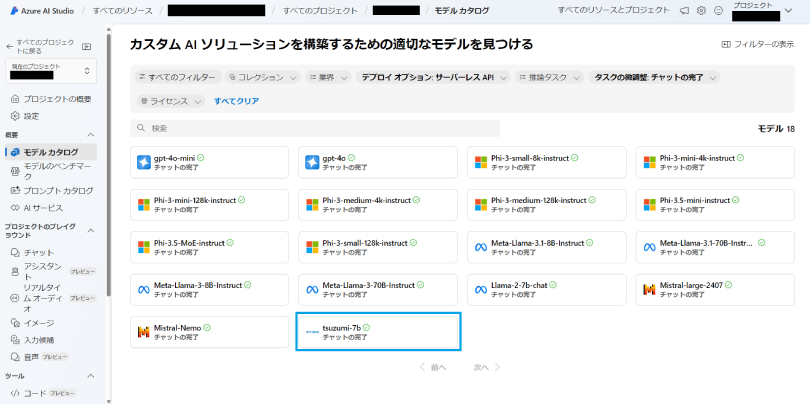The width and height of the screenshot is (810, 404).
Task: Select the tsuzumi-7b model card
Action: tap(378, 331)
